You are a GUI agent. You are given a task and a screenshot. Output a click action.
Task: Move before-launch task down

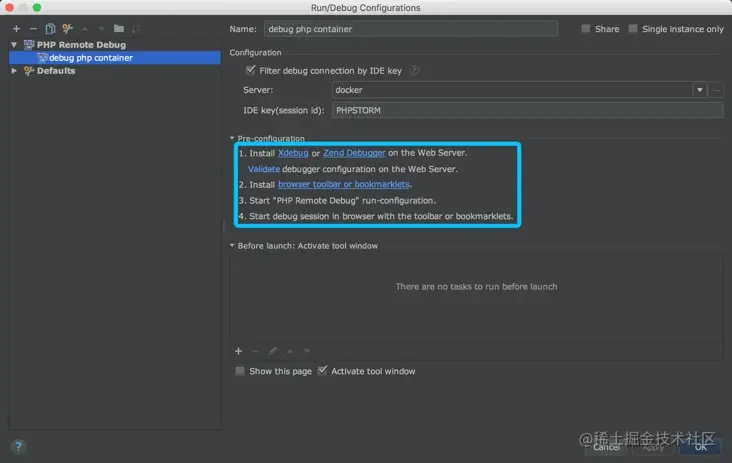click(x=307, y=351)
